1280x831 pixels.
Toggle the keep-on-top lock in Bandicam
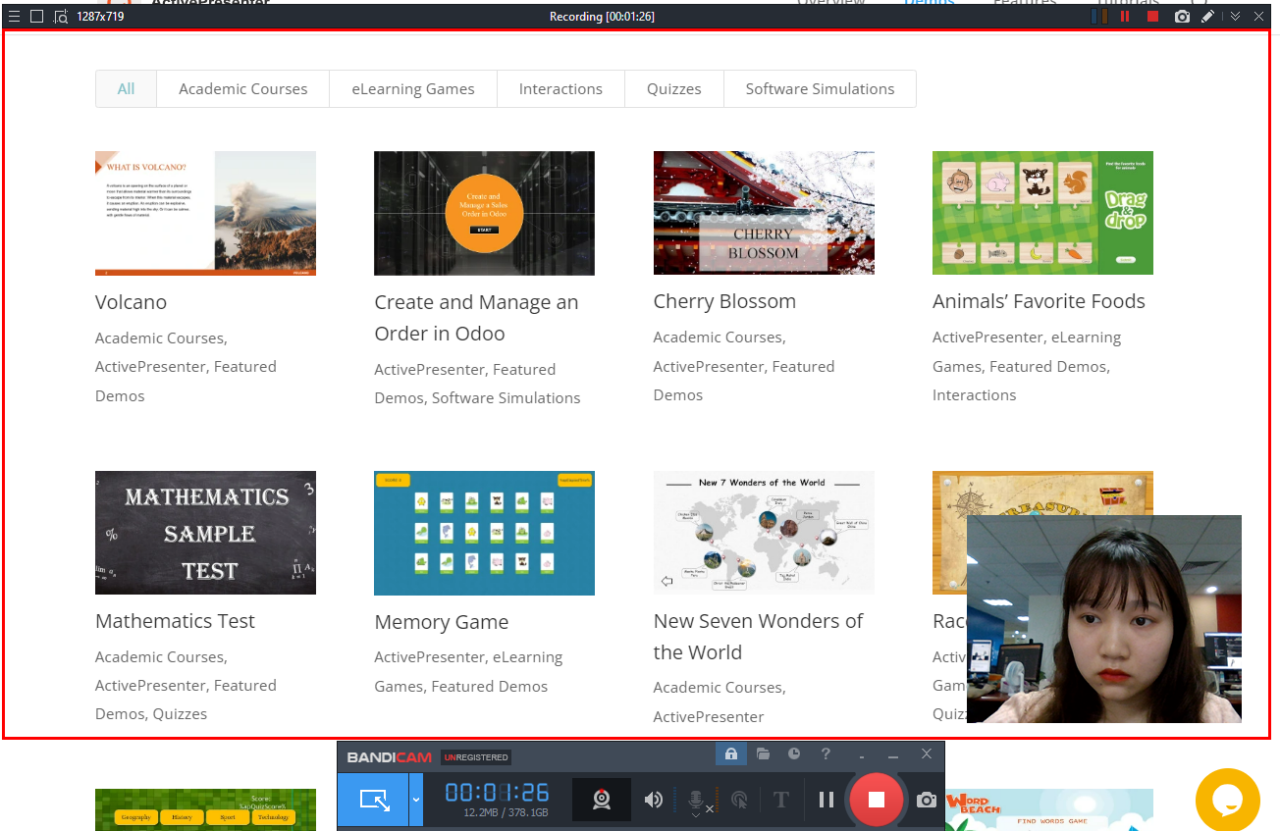click(730, 754)
